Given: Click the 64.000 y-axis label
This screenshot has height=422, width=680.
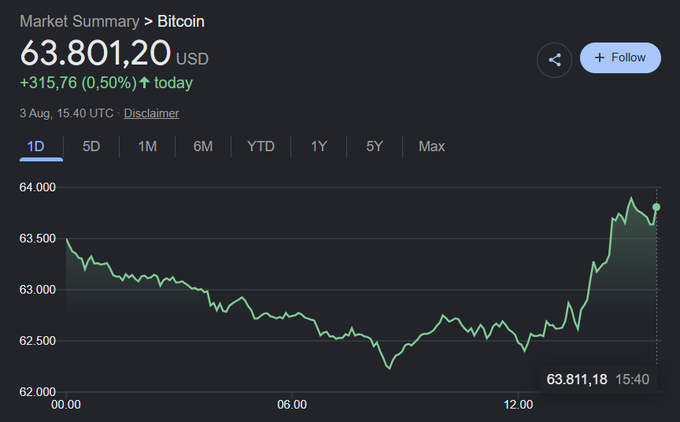Looking at the screenshot, I should click(x=38, y=187).
